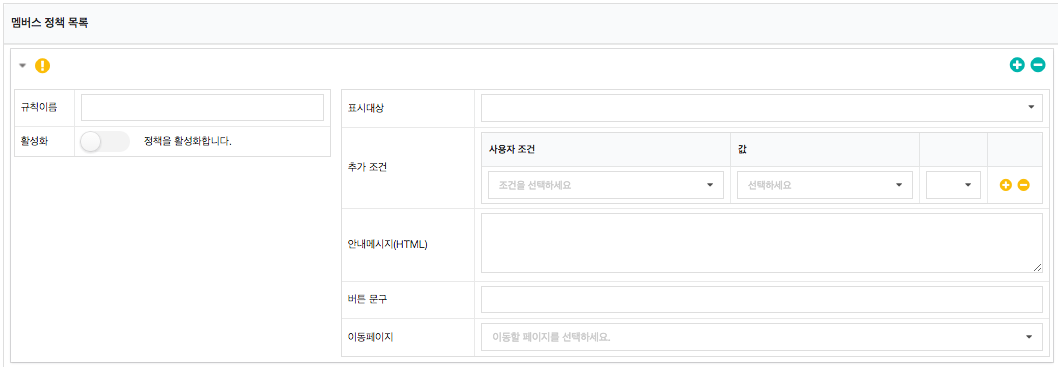Click the 정책을 활성화합니다. label text
The height and width of the screenshot is (367, 1058).
[x=188, y=142]
